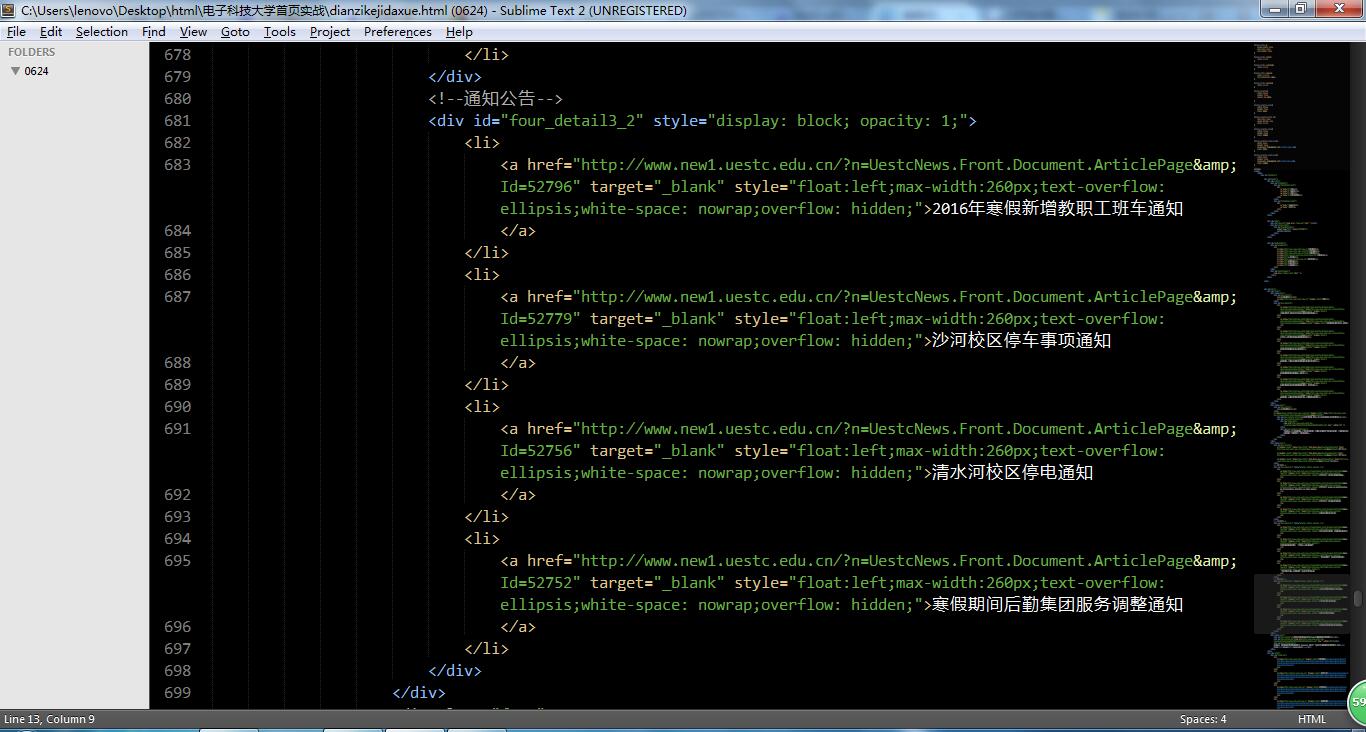Viewport: 1366px width, 732px height.
Task: Maximize the Sublime Text window
Action: tap(1301, 9)
